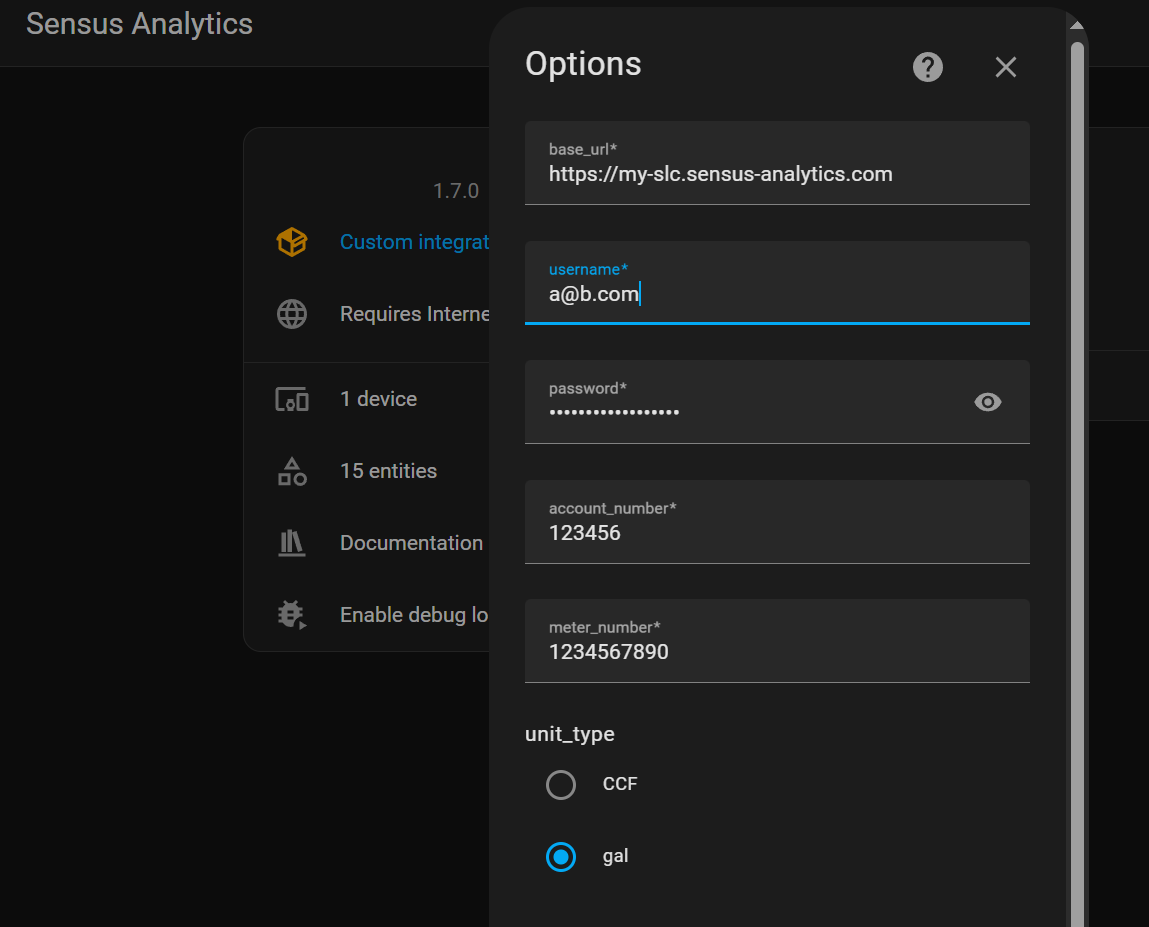Image resolution: width=1149 pixels, height=927 pixels.
Task: Select the CCF unit radio button
Action: tap(561, 784)
